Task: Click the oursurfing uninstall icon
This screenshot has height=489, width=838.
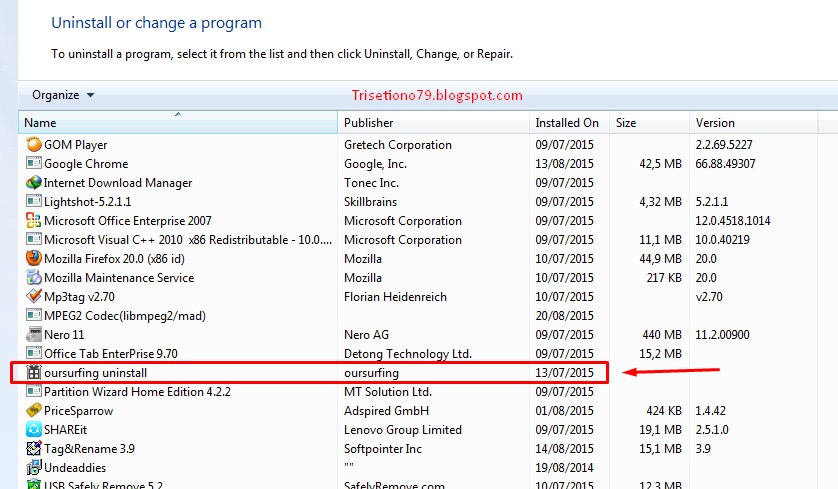Action: click(x=34, y=372)
